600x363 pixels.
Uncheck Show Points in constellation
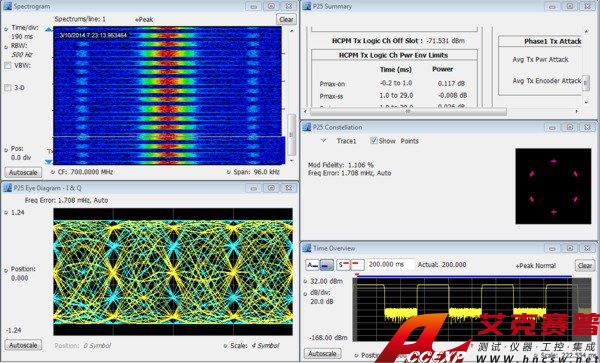coord(373,141)
